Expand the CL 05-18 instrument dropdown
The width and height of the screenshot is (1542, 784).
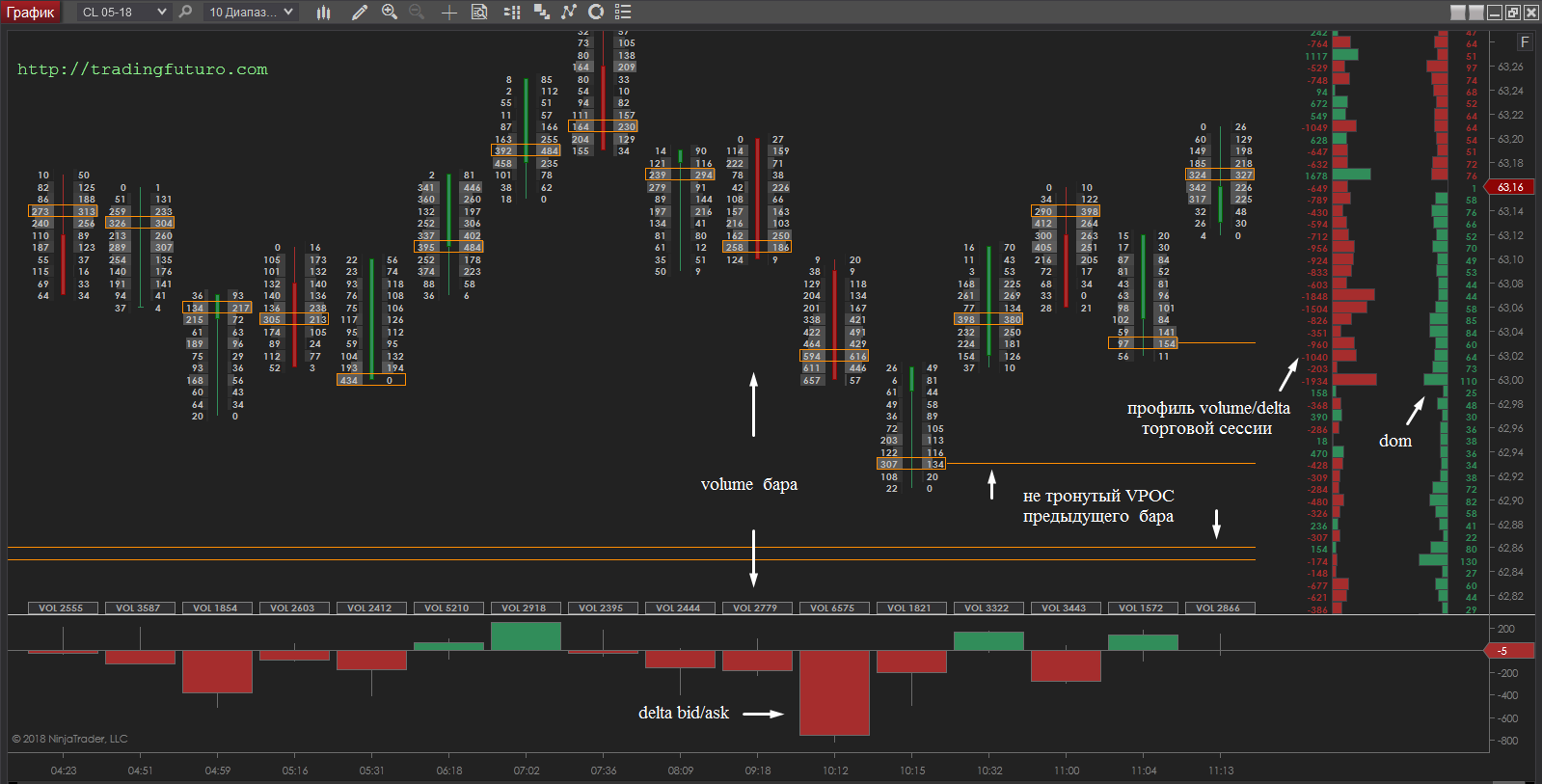pyautogui.click(x=161, y=12)
